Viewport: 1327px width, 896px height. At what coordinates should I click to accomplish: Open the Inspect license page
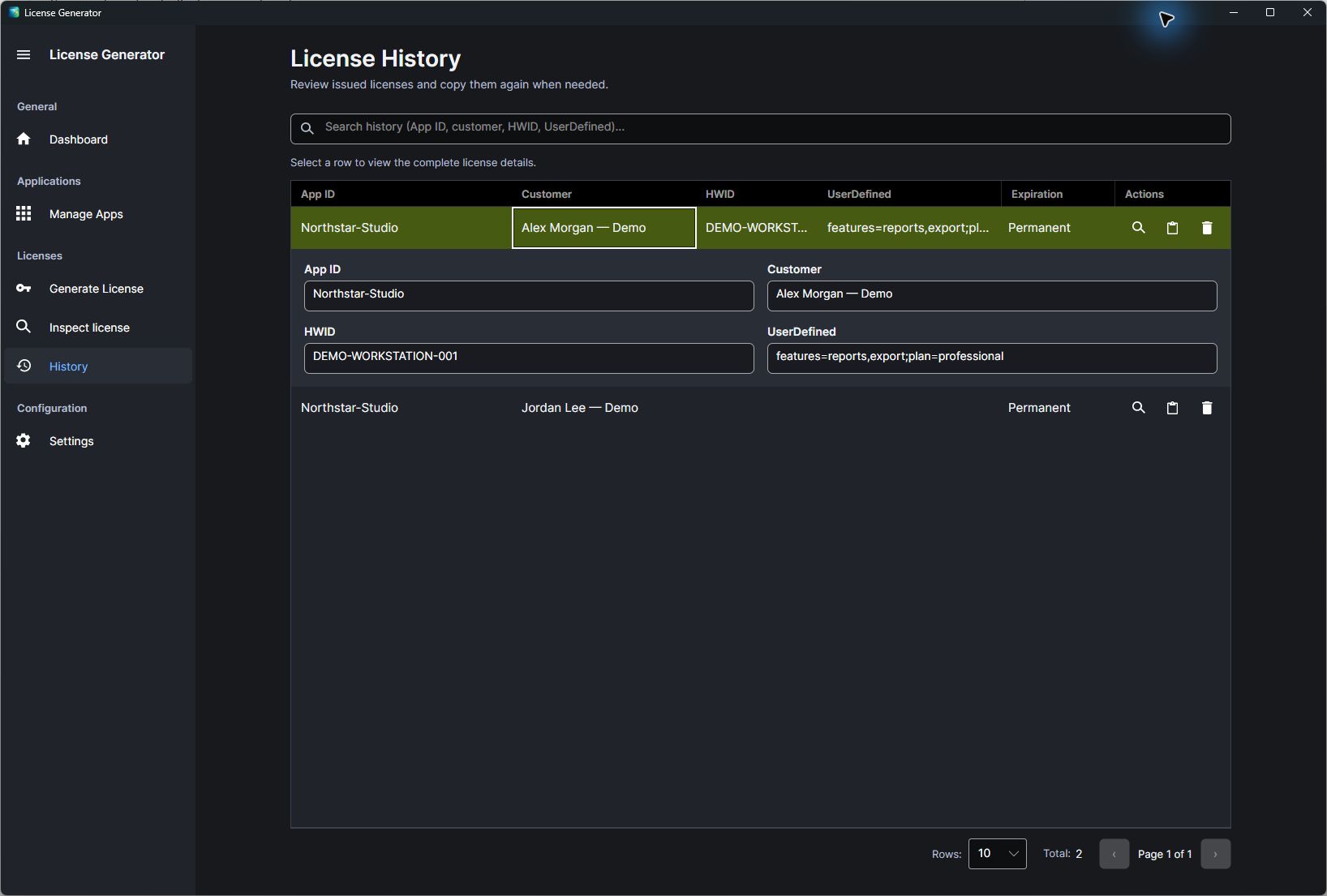(98, 328)
